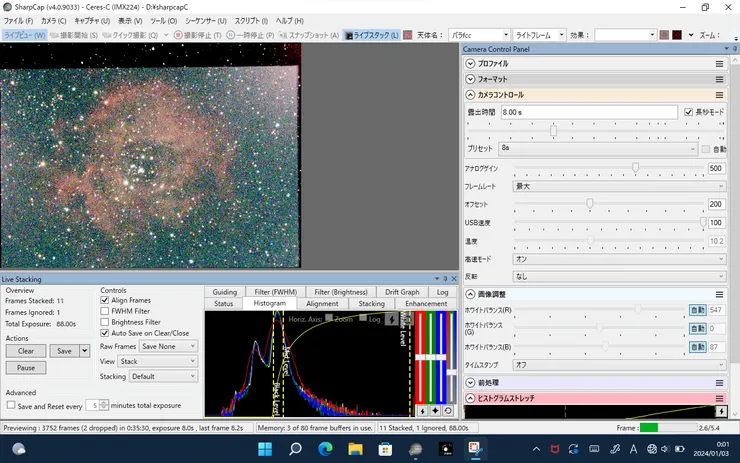Viewport: 740px width, 463px height.
Task: Open the フレームレート dropdown
Action: tap(619, 186)
